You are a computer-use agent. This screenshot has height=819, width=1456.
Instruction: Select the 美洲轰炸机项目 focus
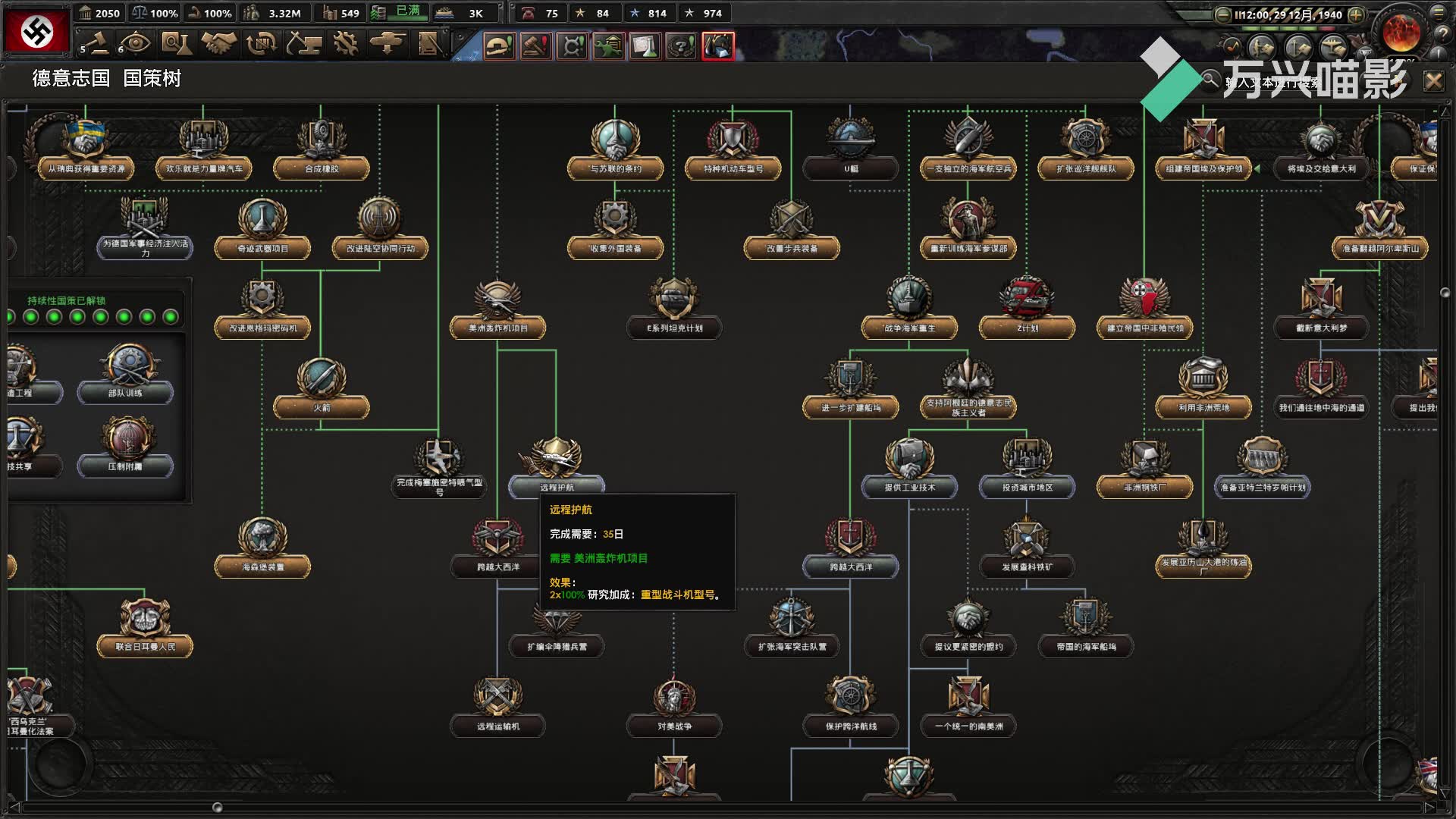[497, 309]
